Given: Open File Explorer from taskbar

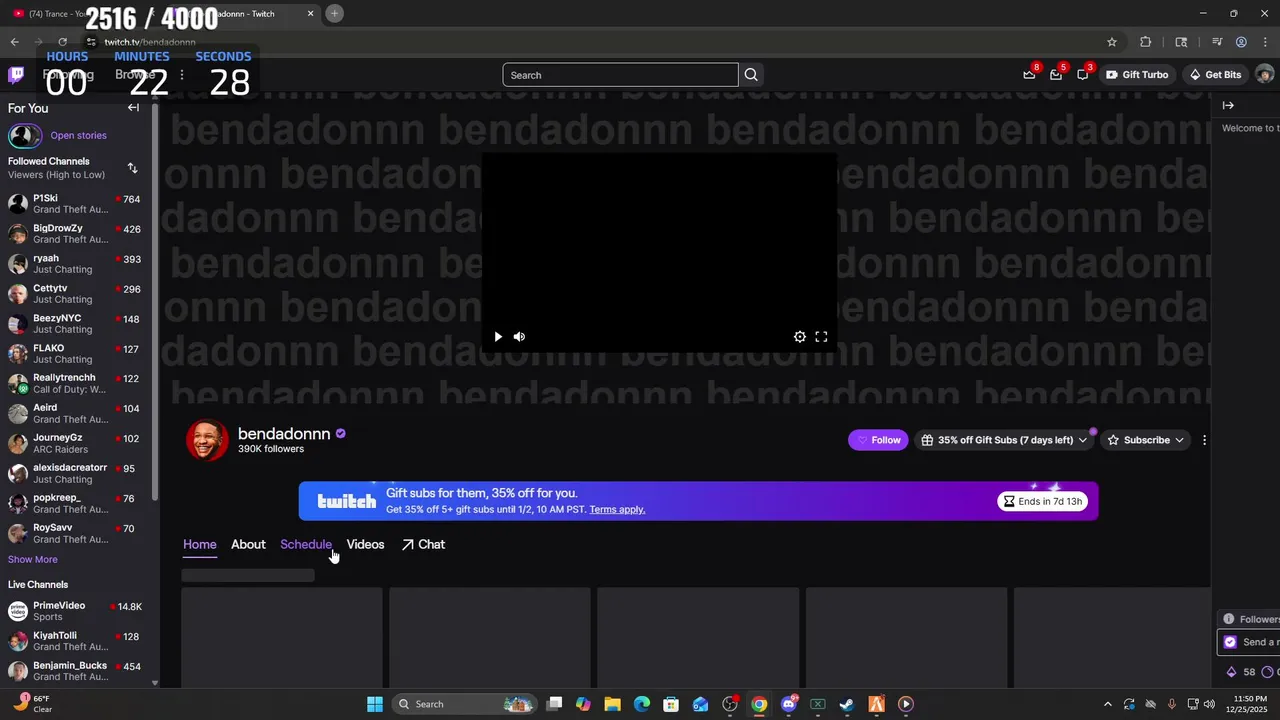Looking at the screenshot, I should coord(612,704).
